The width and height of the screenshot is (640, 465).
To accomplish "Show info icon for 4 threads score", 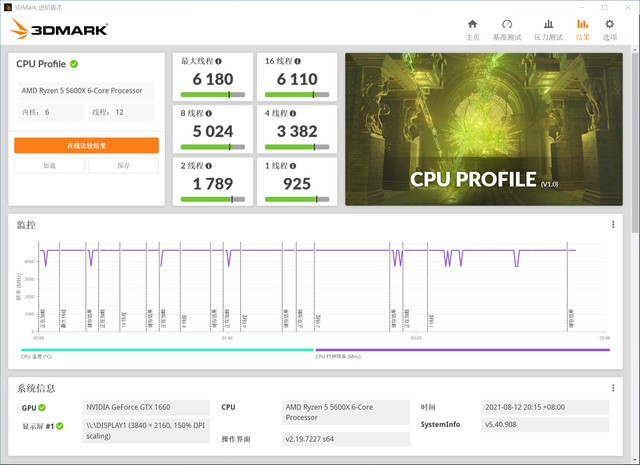I will [x=293, y=113].
